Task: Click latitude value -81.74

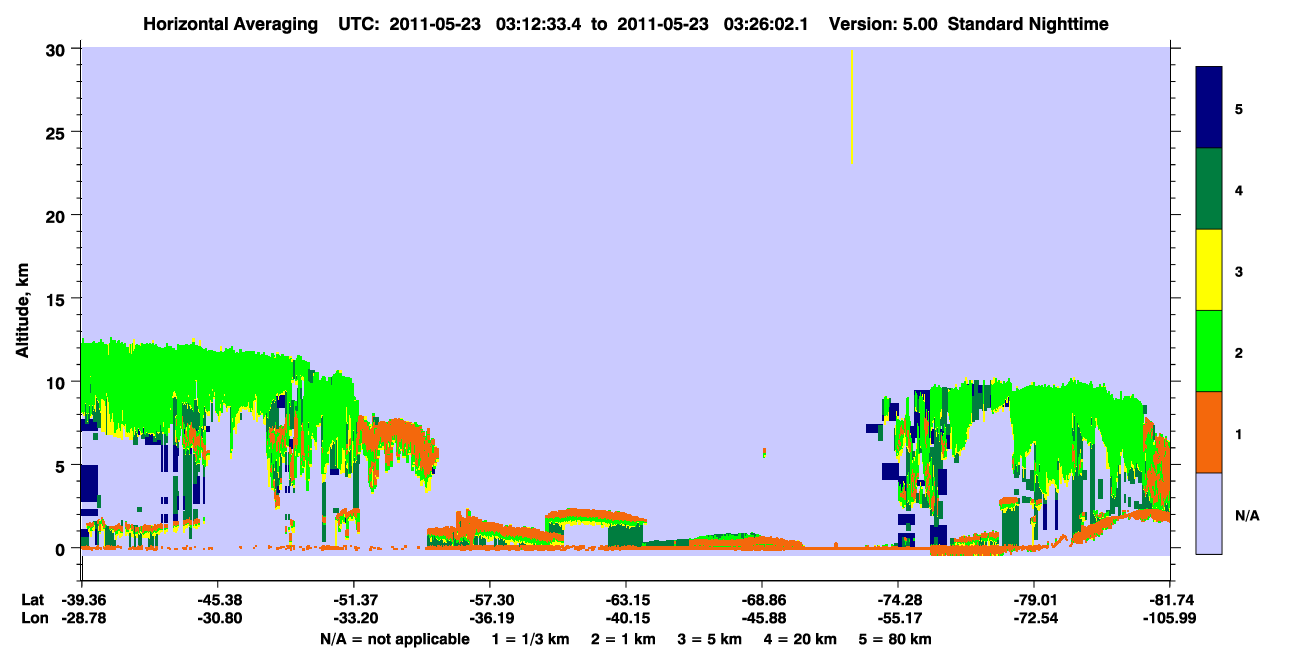Action: pos(1170,600)
